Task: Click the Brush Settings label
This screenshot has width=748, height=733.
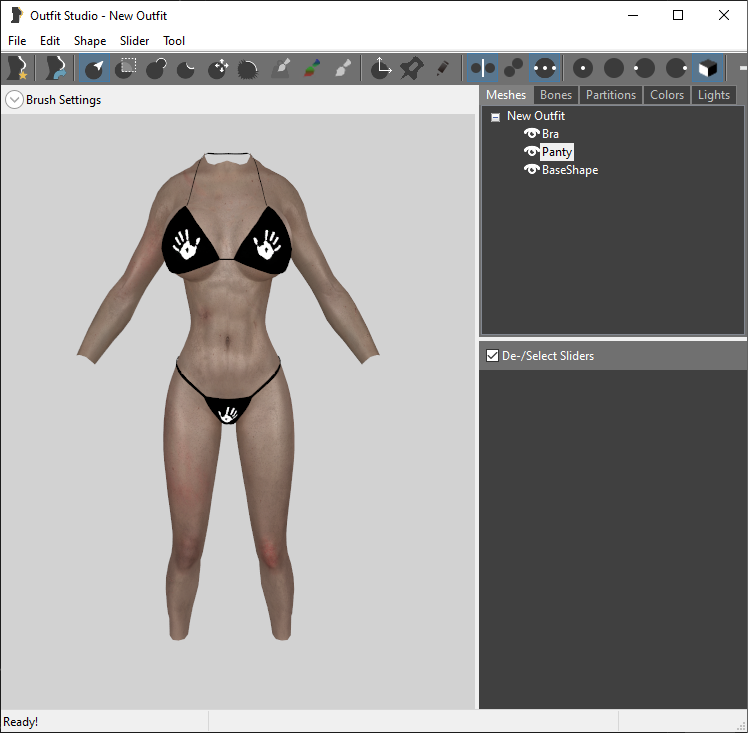Action: pos(63,100)
